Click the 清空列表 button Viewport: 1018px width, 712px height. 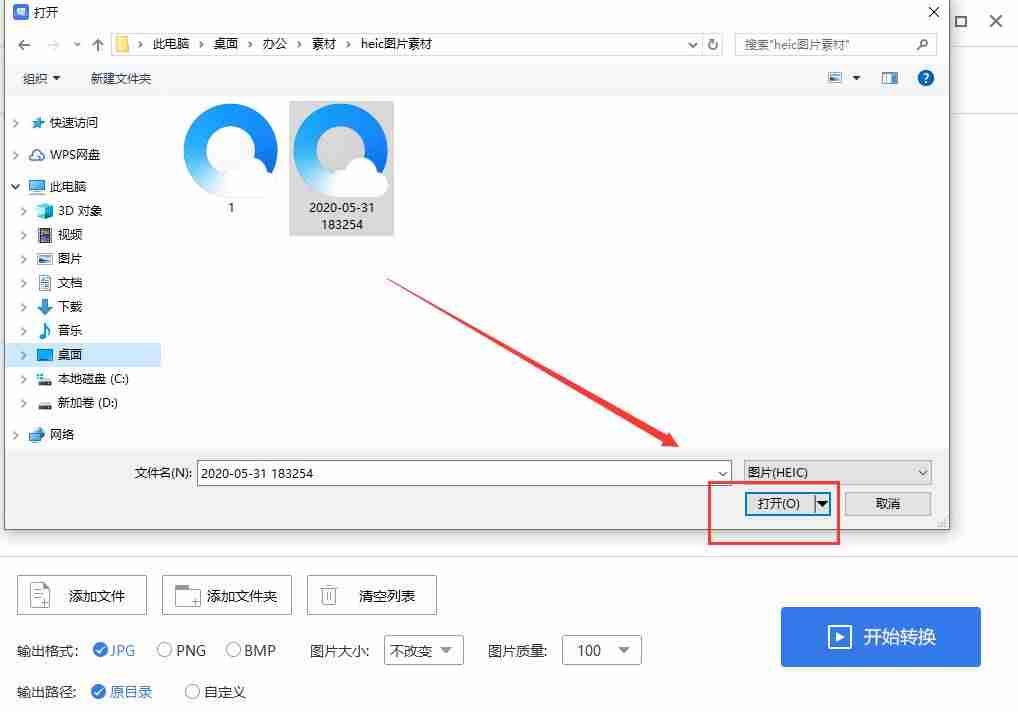pyautogui.click(x=372, y=595)
